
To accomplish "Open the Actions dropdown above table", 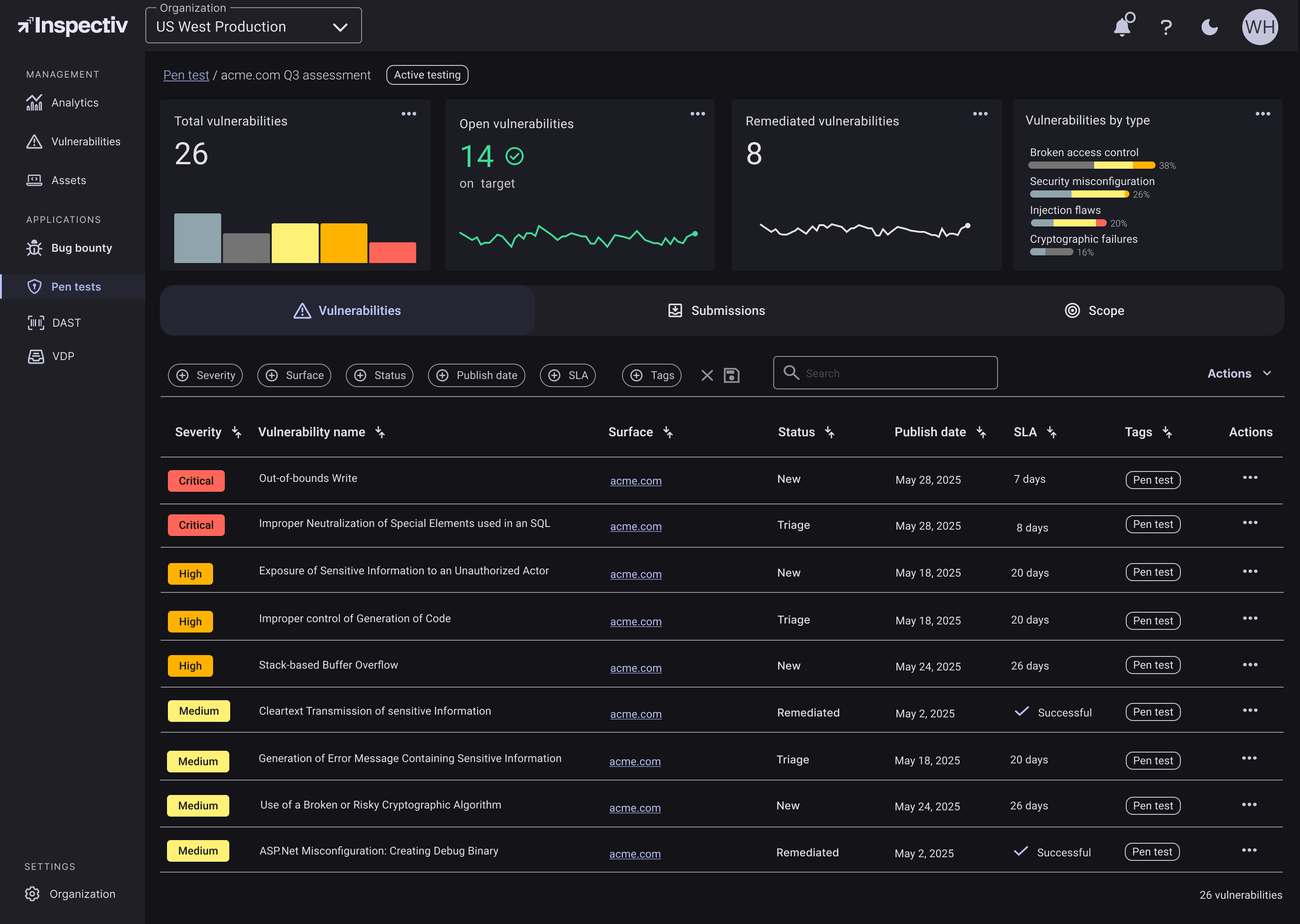I will 1239,373.
